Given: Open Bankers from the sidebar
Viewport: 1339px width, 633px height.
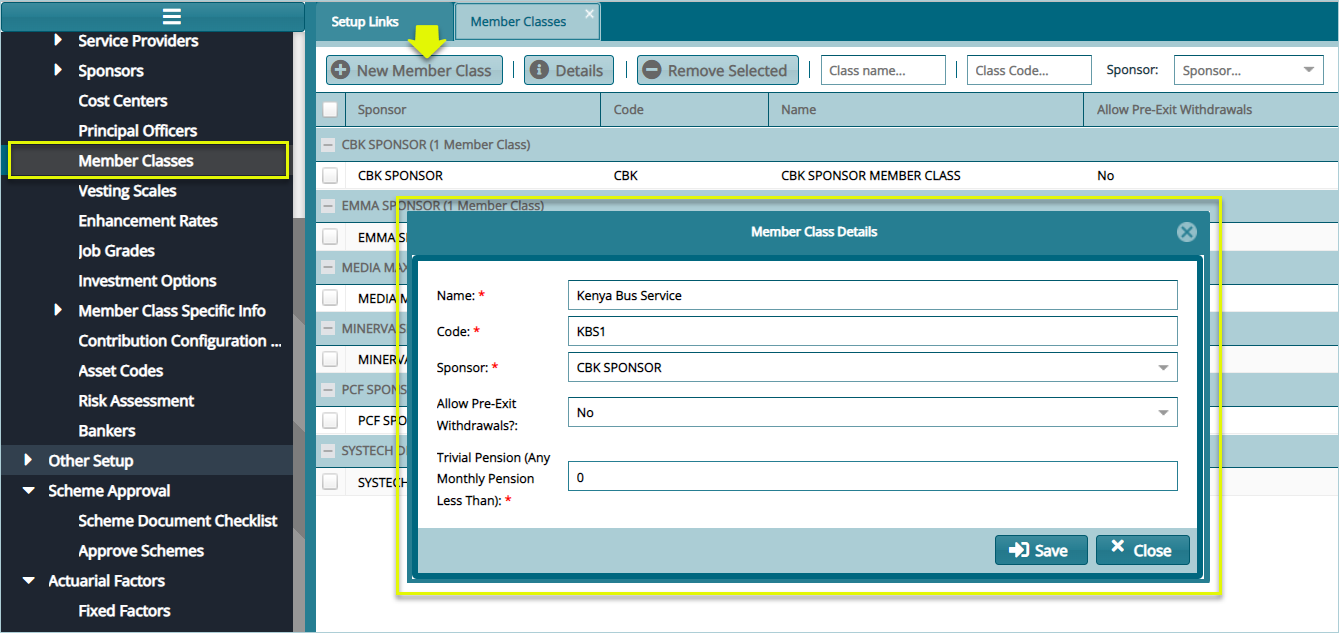Looking at the screenshot, I should [107, 431].
